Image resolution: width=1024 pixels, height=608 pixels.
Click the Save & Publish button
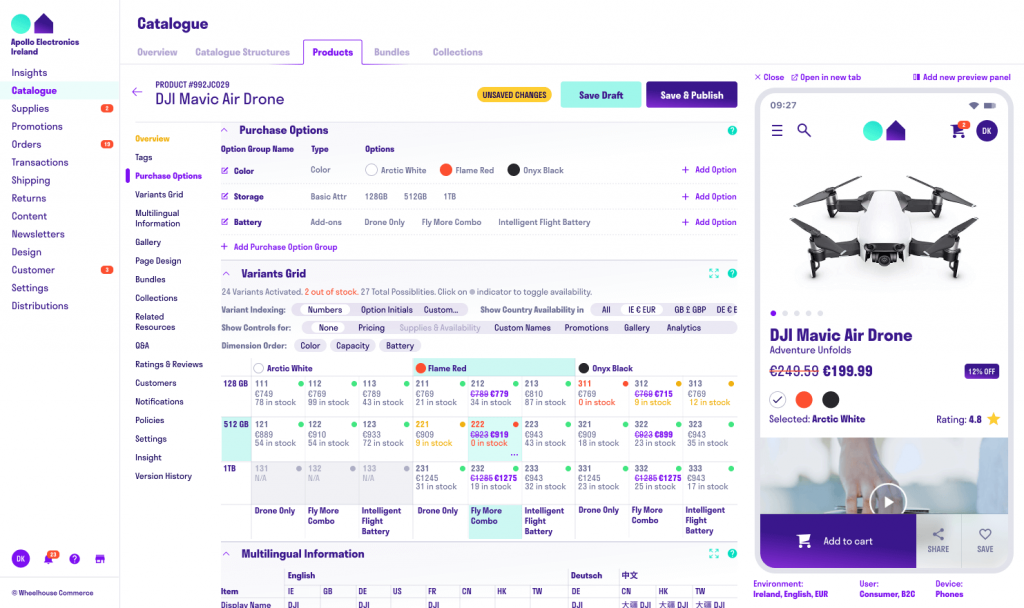coord(691,95)
